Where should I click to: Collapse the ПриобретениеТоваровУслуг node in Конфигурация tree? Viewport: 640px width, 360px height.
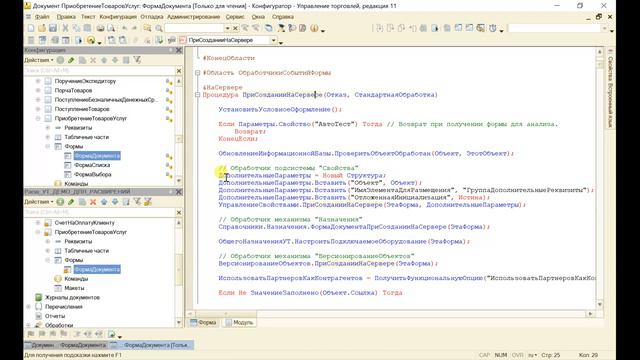pyautogui.click(x=38, y=118)
